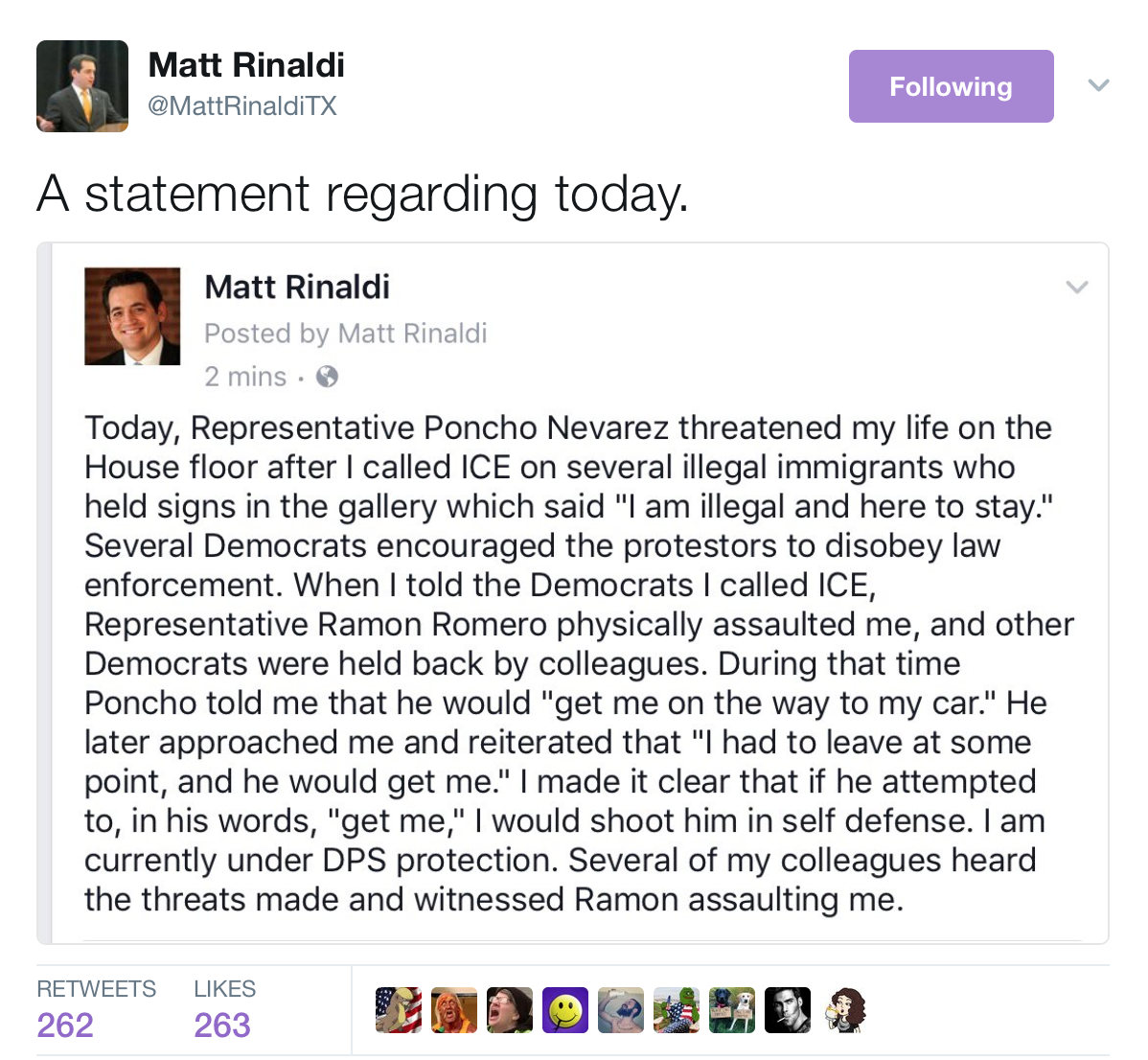Image resolution: width=1148 pixels, height=1060 pixels.
Task: Click the Matt Rinaldi name in tweet header
Action: click(x=246, y=65)
